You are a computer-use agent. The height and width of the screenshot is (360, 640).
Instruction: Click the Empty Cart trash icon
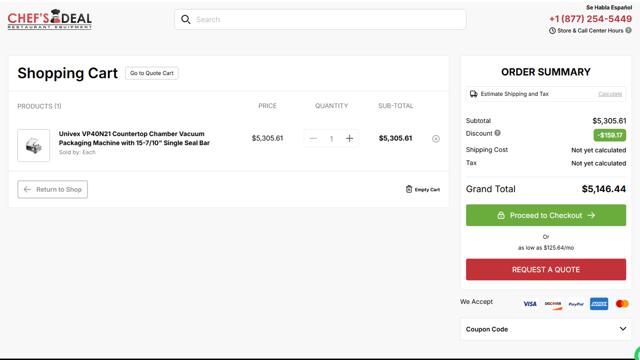pos(409,189)
